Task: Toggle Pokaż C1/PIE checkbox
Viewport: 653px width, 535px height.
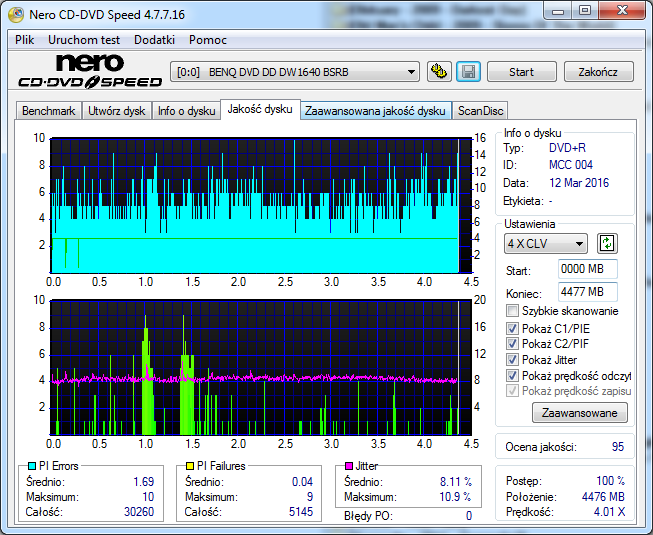Action: coord(512,328)
